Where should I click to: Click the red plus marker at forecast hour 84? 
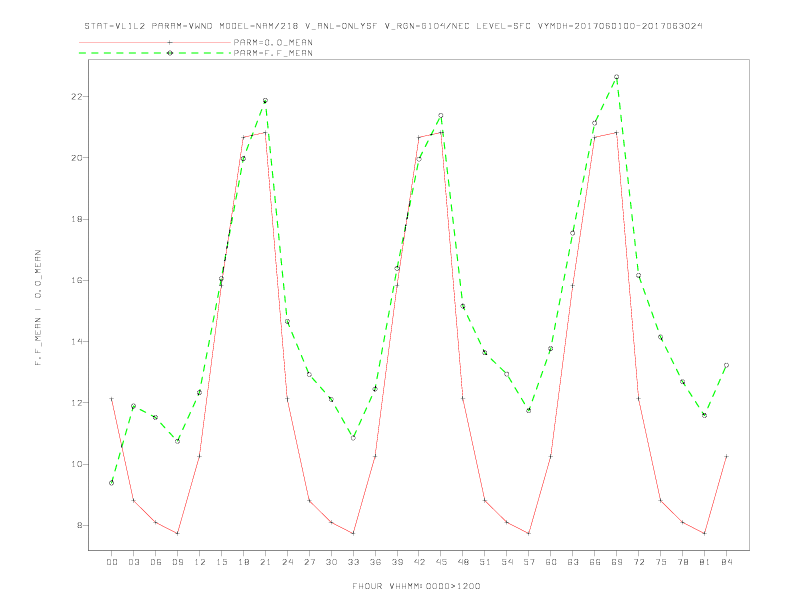click(726, 456)
